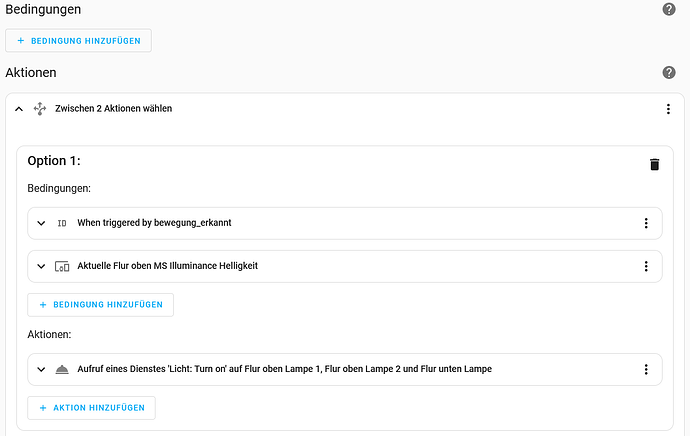Image resolution: width=690 pixels, height=436 pixels.
Task: Click the 'Aktionen:' label in Option 1
Action: point(49,334)
